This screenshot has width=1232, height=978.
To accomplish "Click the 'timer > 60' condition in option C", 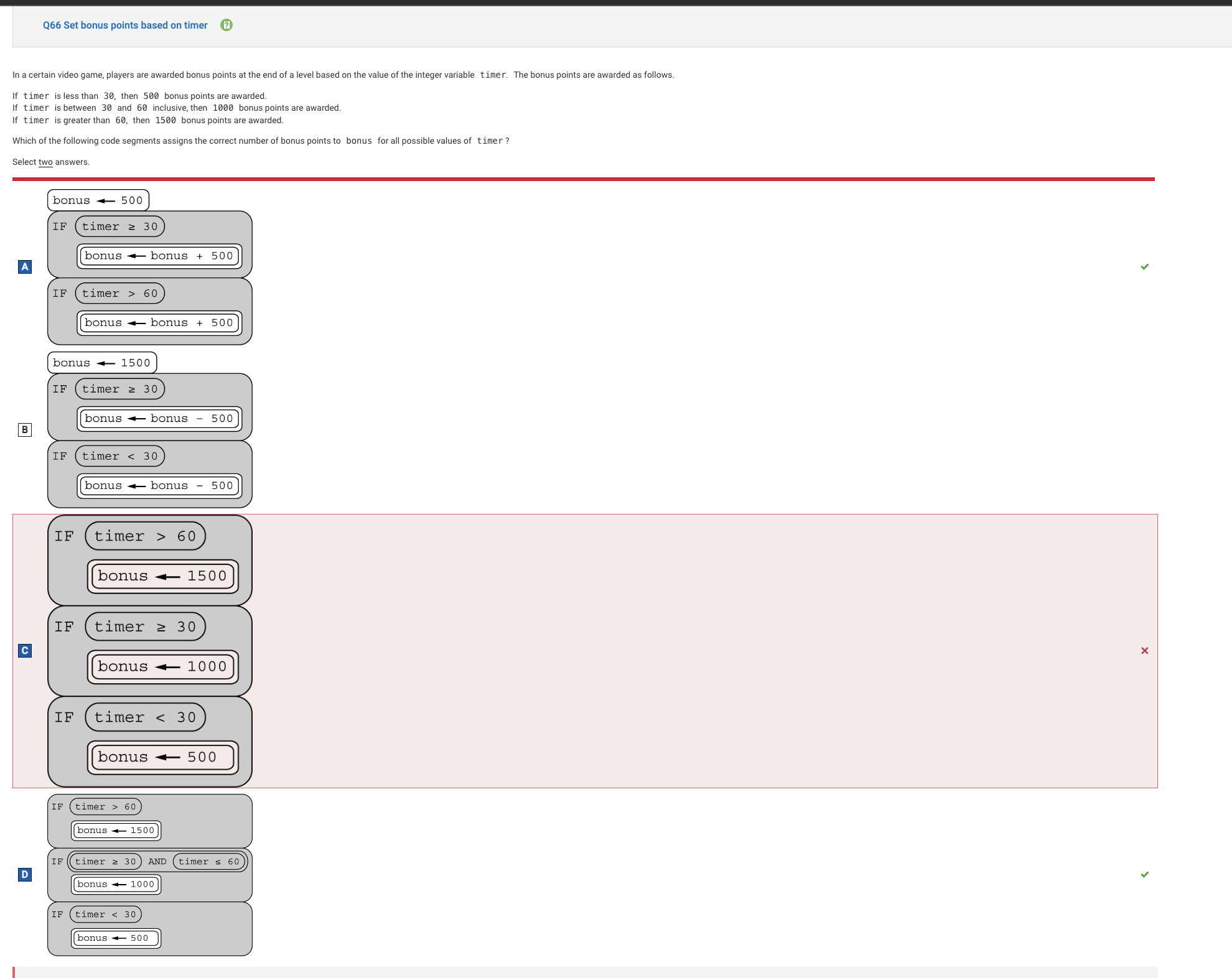I will pos(146,536).
